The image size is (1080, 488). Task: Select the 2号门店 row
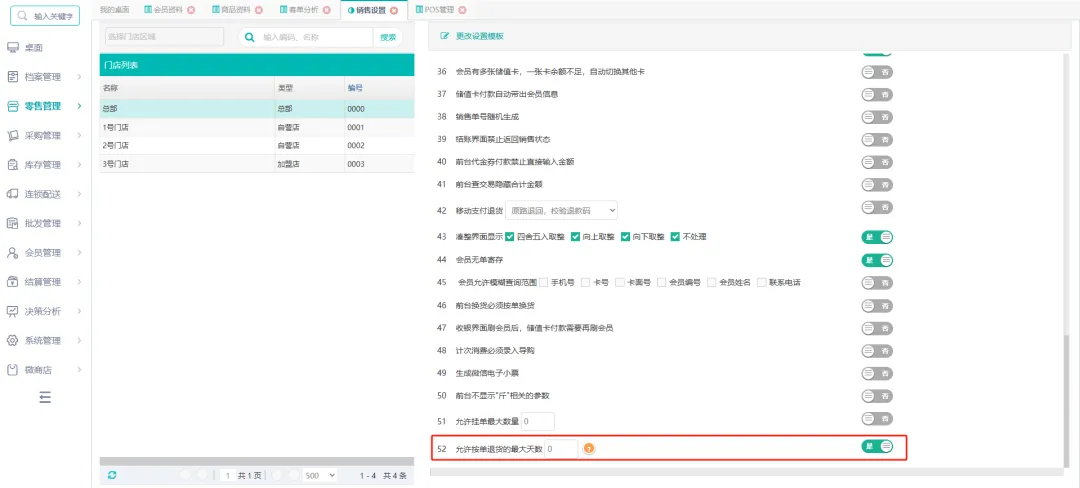257,145
